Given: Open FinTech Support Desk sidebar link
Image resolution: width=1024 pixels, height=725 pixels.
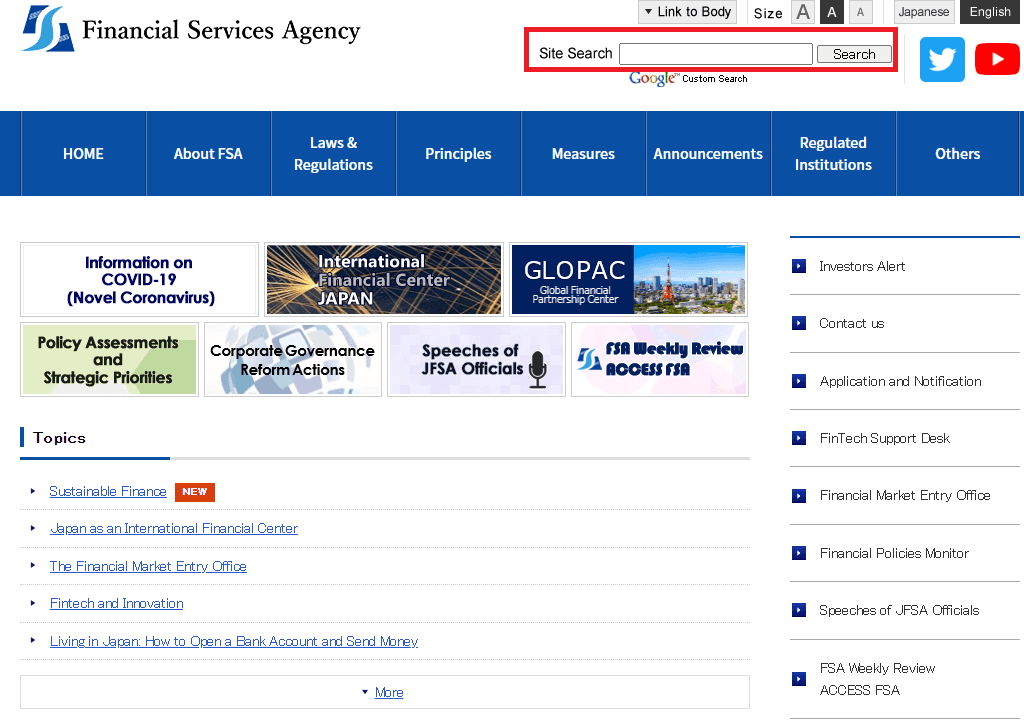Looking at the screenshot, I should tap(885, 438).
